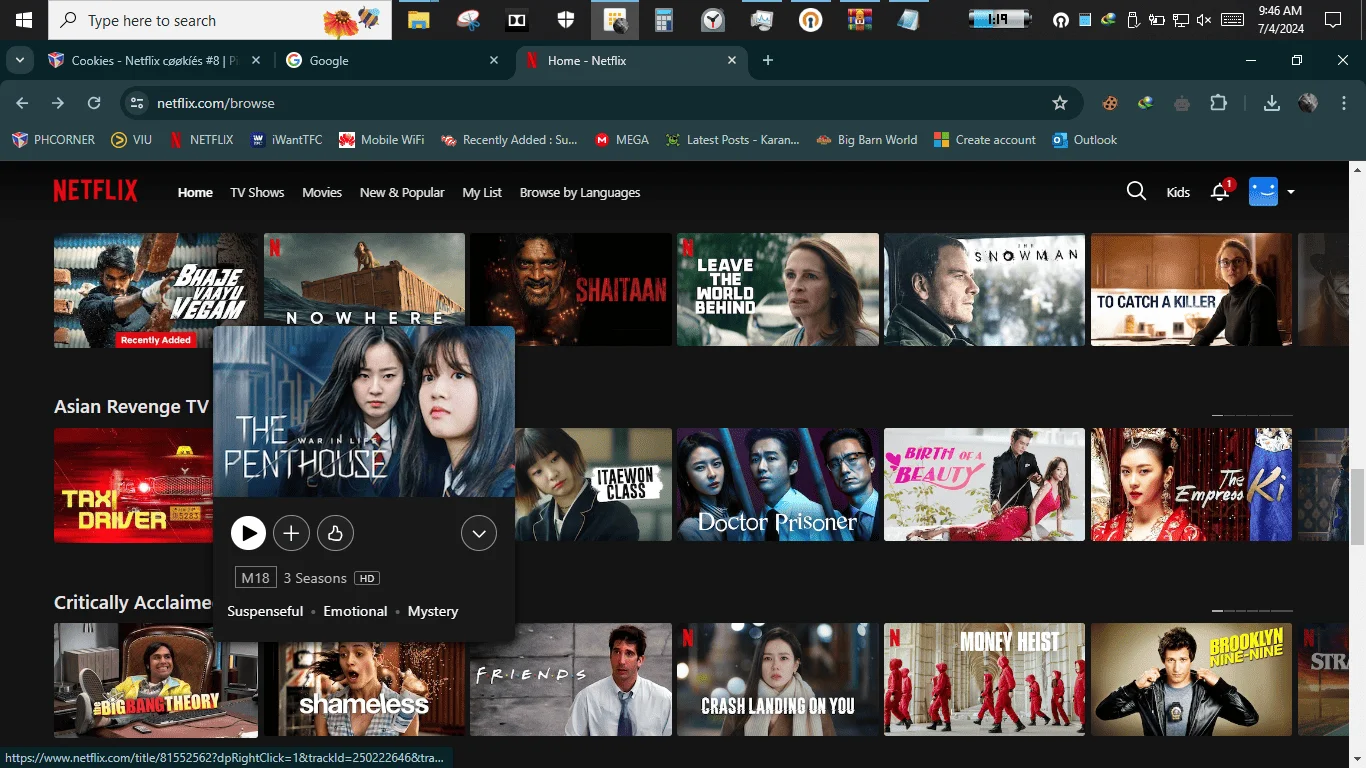Screen dimensions: 1366x768
Task: Open To Catch a Killer card
Action: (x=1191, y=290)
